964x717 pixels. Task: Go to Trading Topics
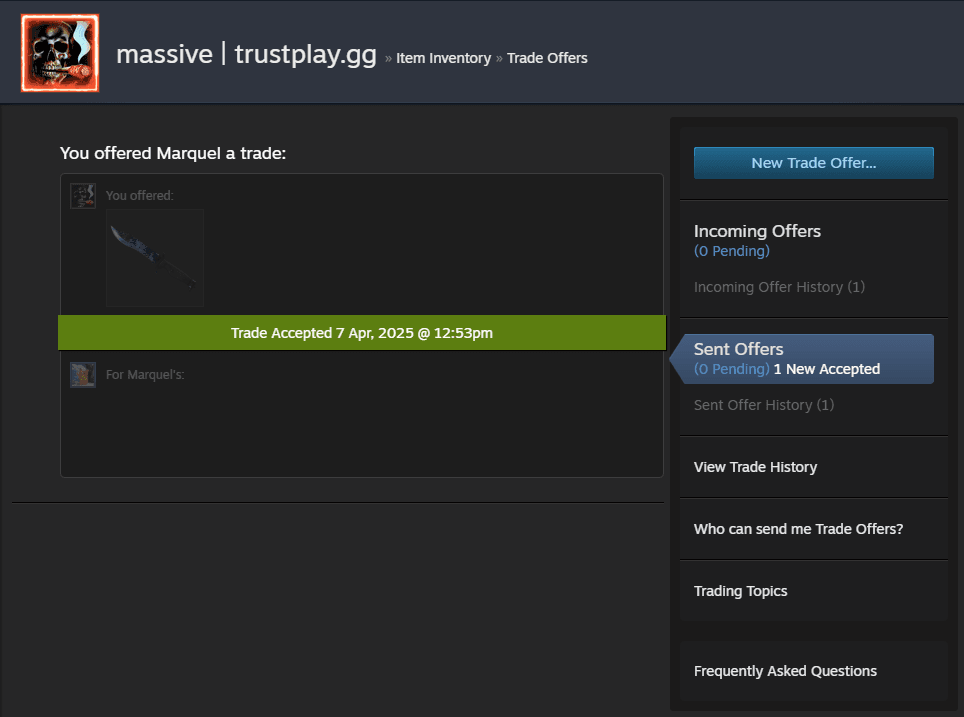pyautogui.click(x=740, y=591)
